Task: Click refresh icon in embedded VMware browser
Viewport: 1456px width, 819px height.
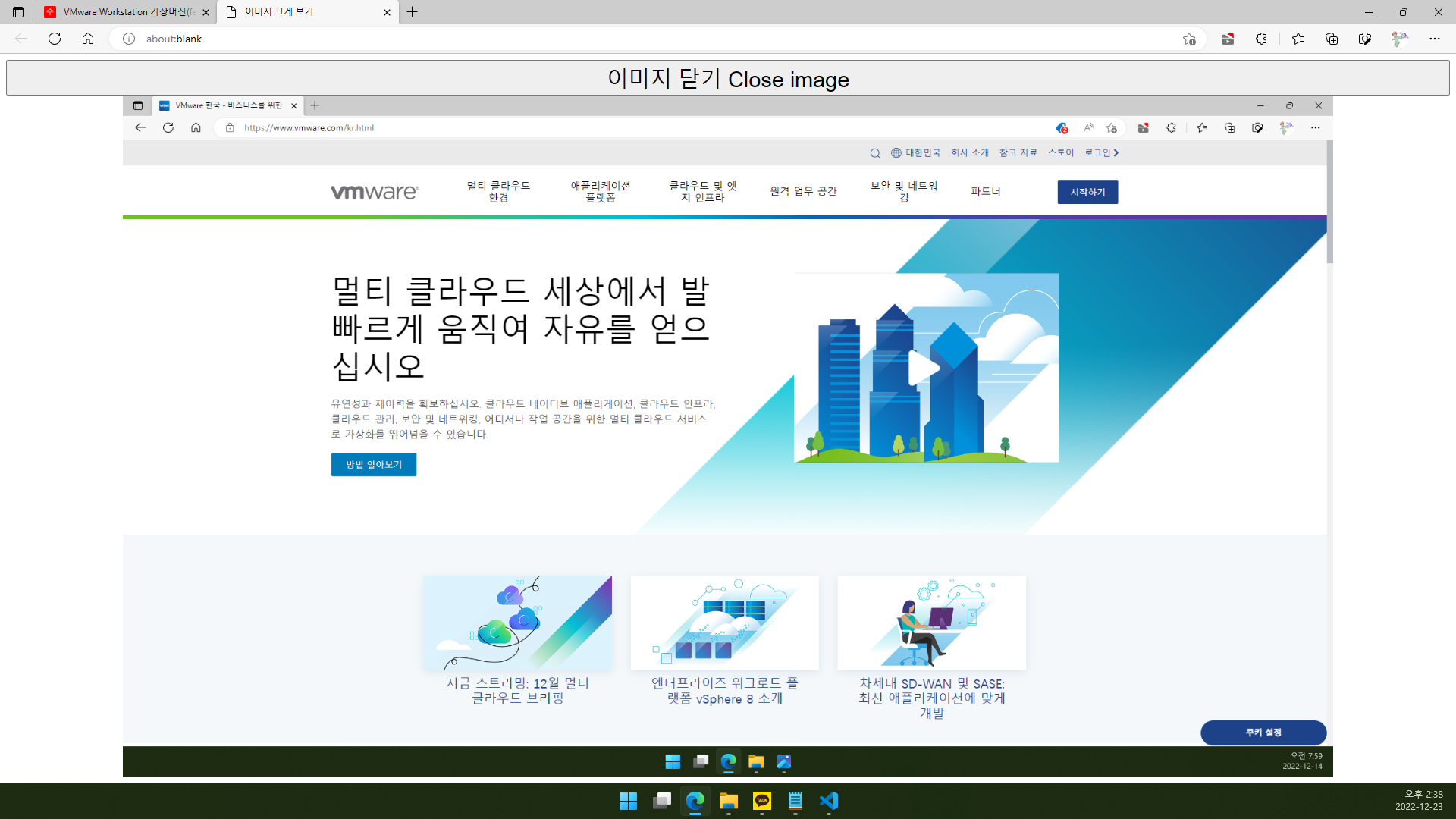Action: pyautogui.click(x=168, y=128)
